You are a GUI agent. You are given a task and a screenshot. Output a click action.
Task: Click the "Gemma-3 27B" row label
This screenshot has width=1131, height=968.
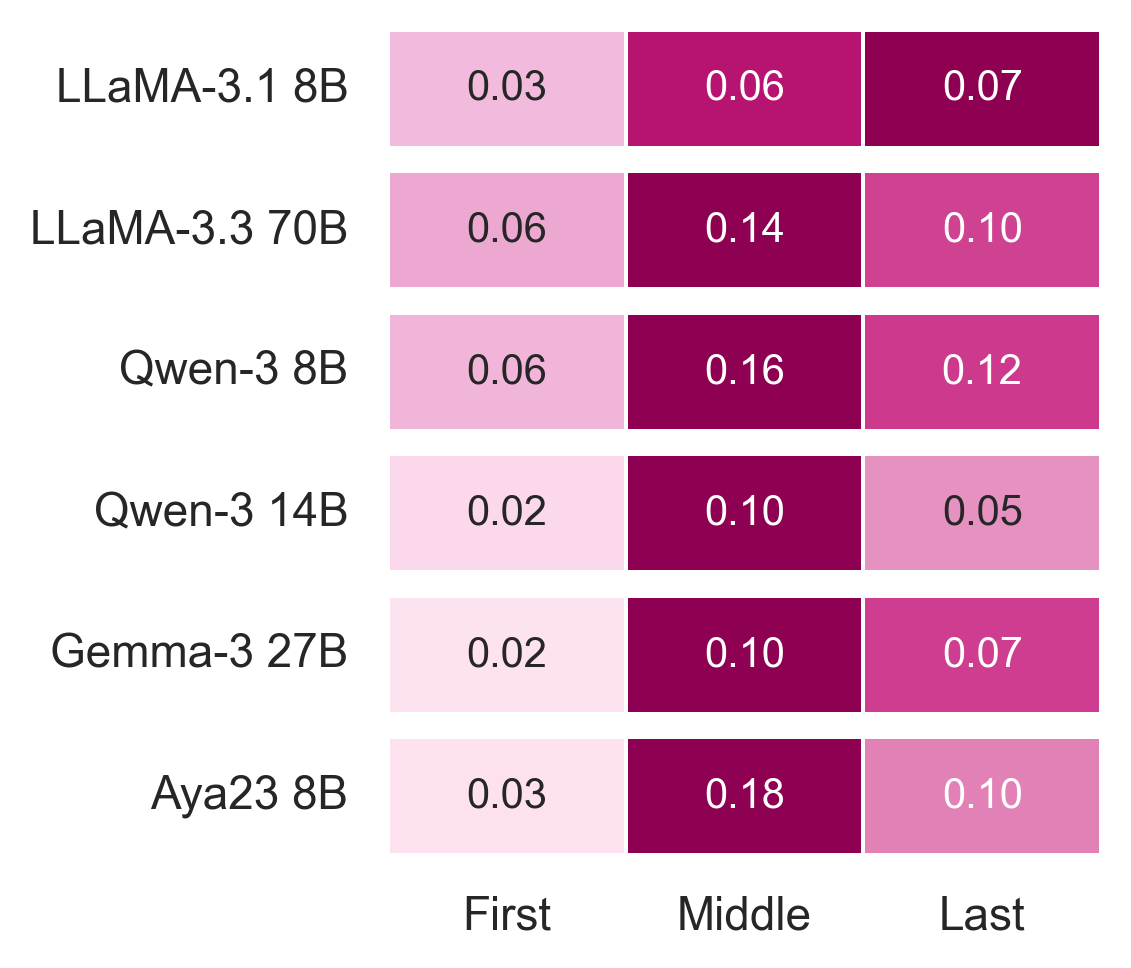199,654
